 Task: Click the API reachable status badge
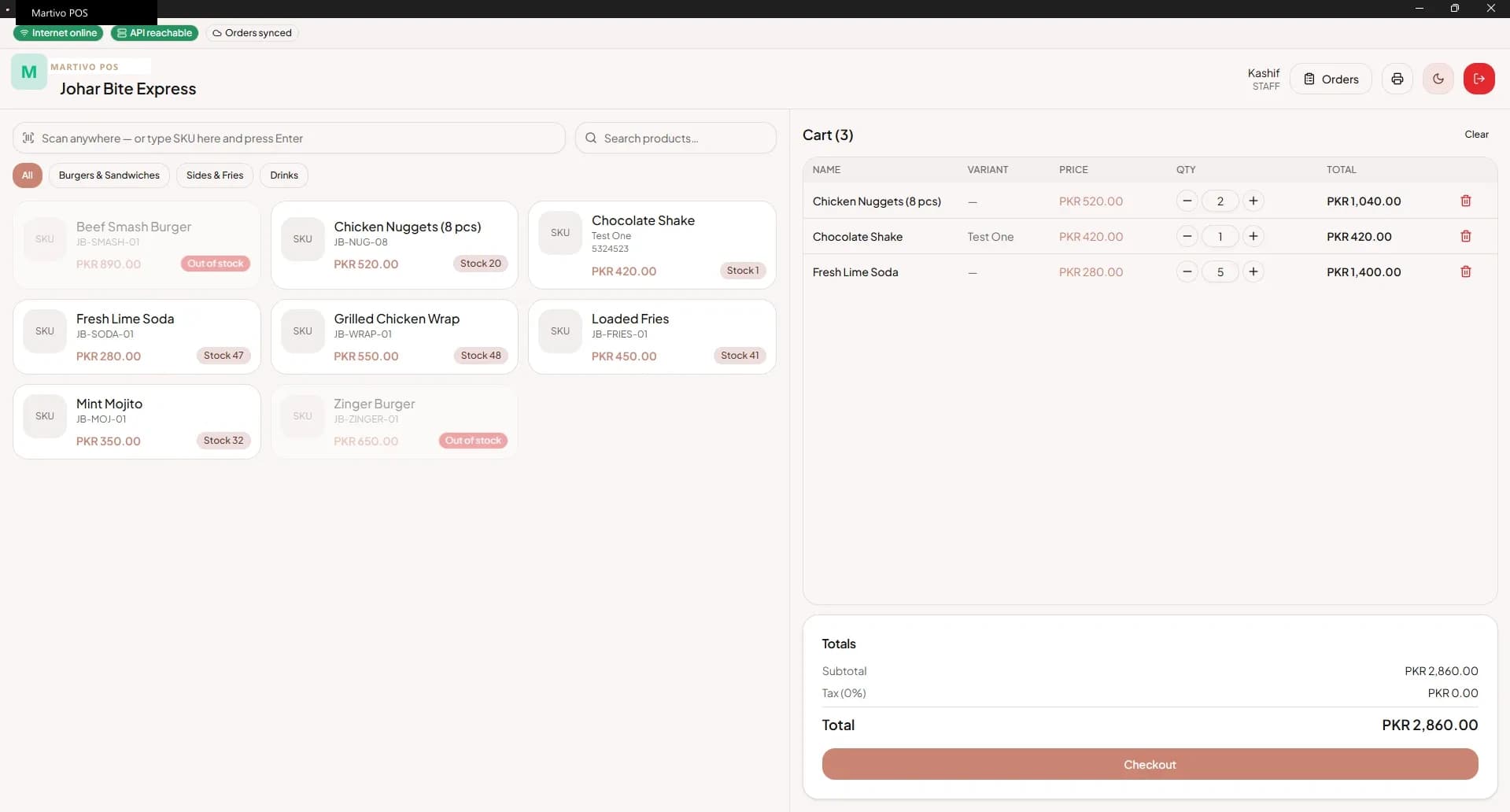[x=154, y=33]
